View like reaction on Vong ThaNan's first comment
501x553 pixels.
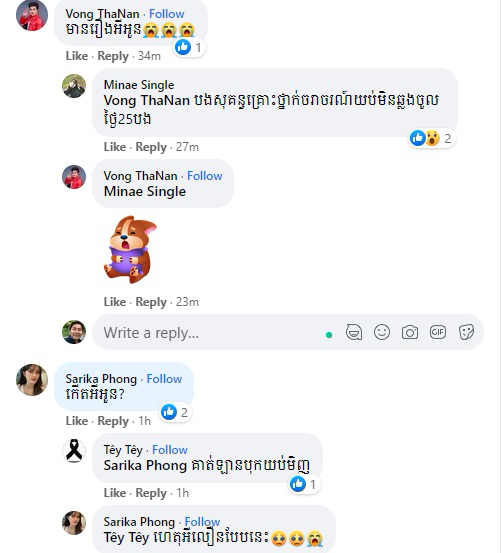click(190, 47)
